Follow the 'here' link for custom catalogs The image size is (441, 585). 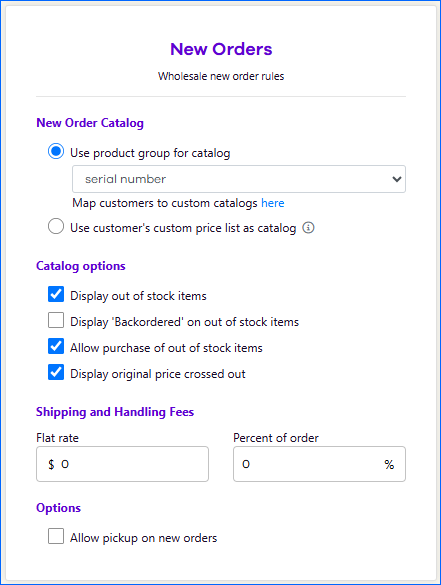[x=273, y=203]
